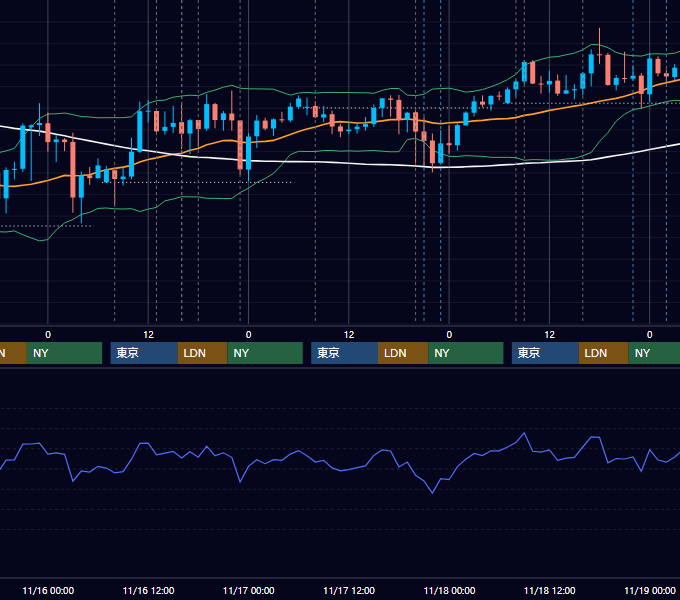The image size is (680, 600).
Task: Select the blue oscillator line in lower panel
Action: pyautogui.click(x=342, y=470)
